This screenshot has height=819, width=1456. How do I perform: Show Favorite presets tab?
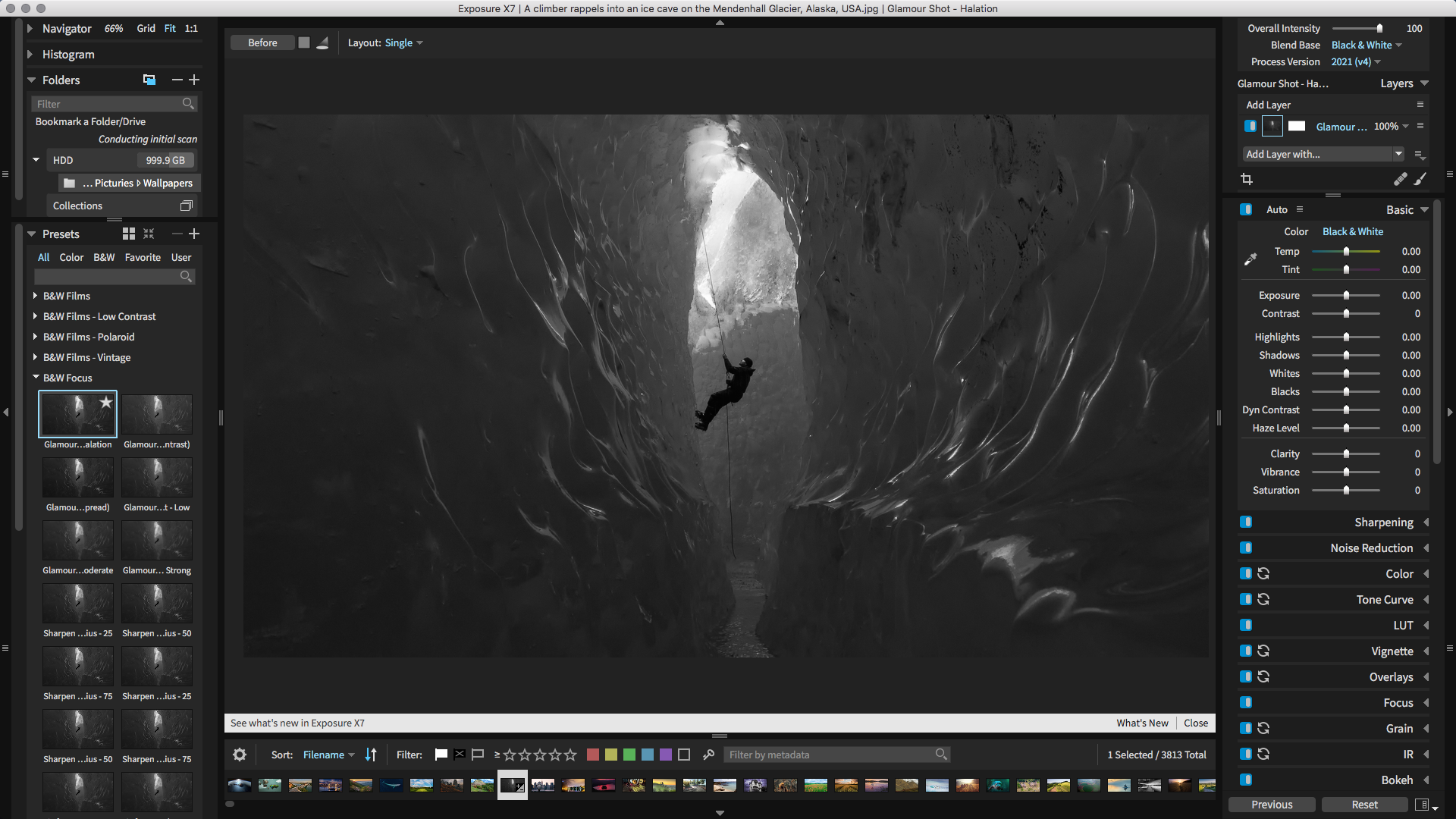(143, 257)
